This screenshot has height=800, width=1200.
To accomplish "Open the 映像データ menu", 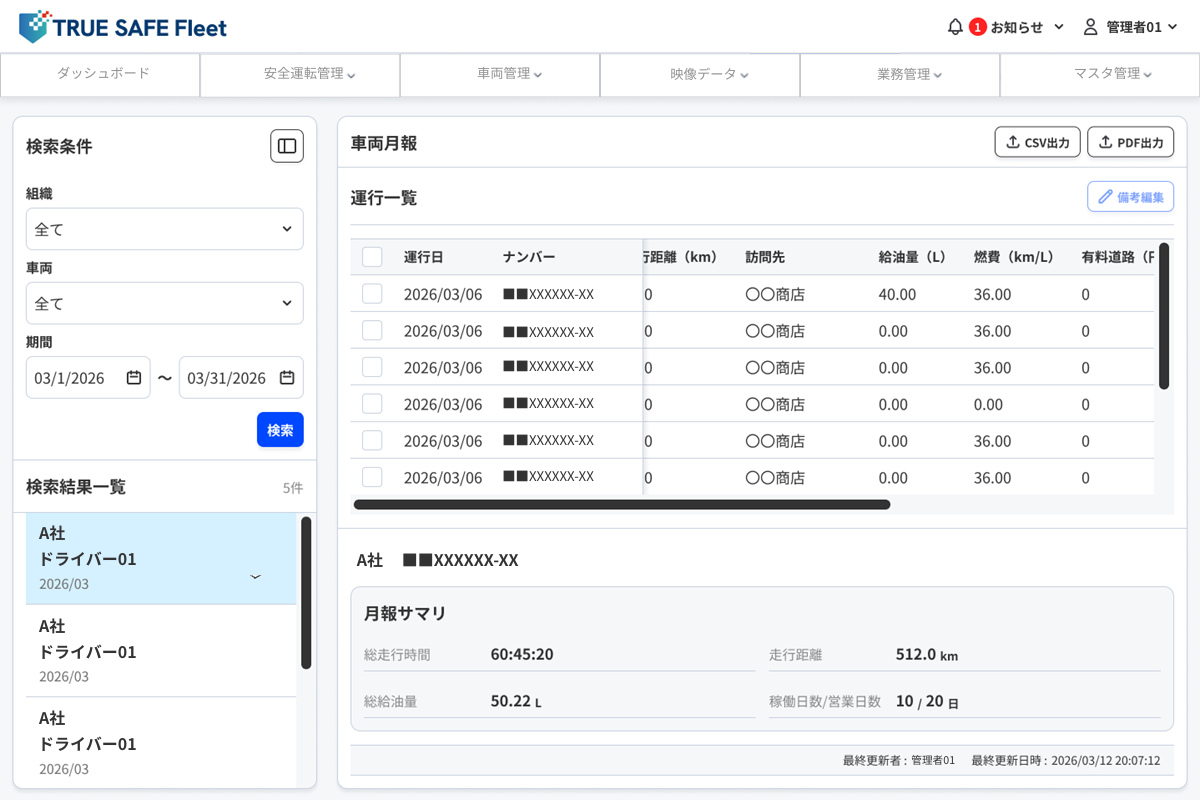I will [x=700, y=74].
